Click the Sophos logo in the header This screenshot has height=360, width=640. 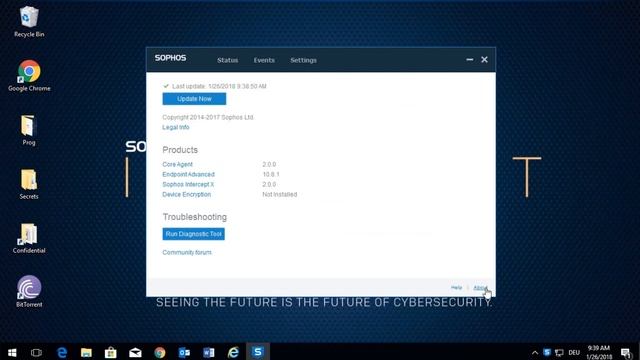click(170, 58)
